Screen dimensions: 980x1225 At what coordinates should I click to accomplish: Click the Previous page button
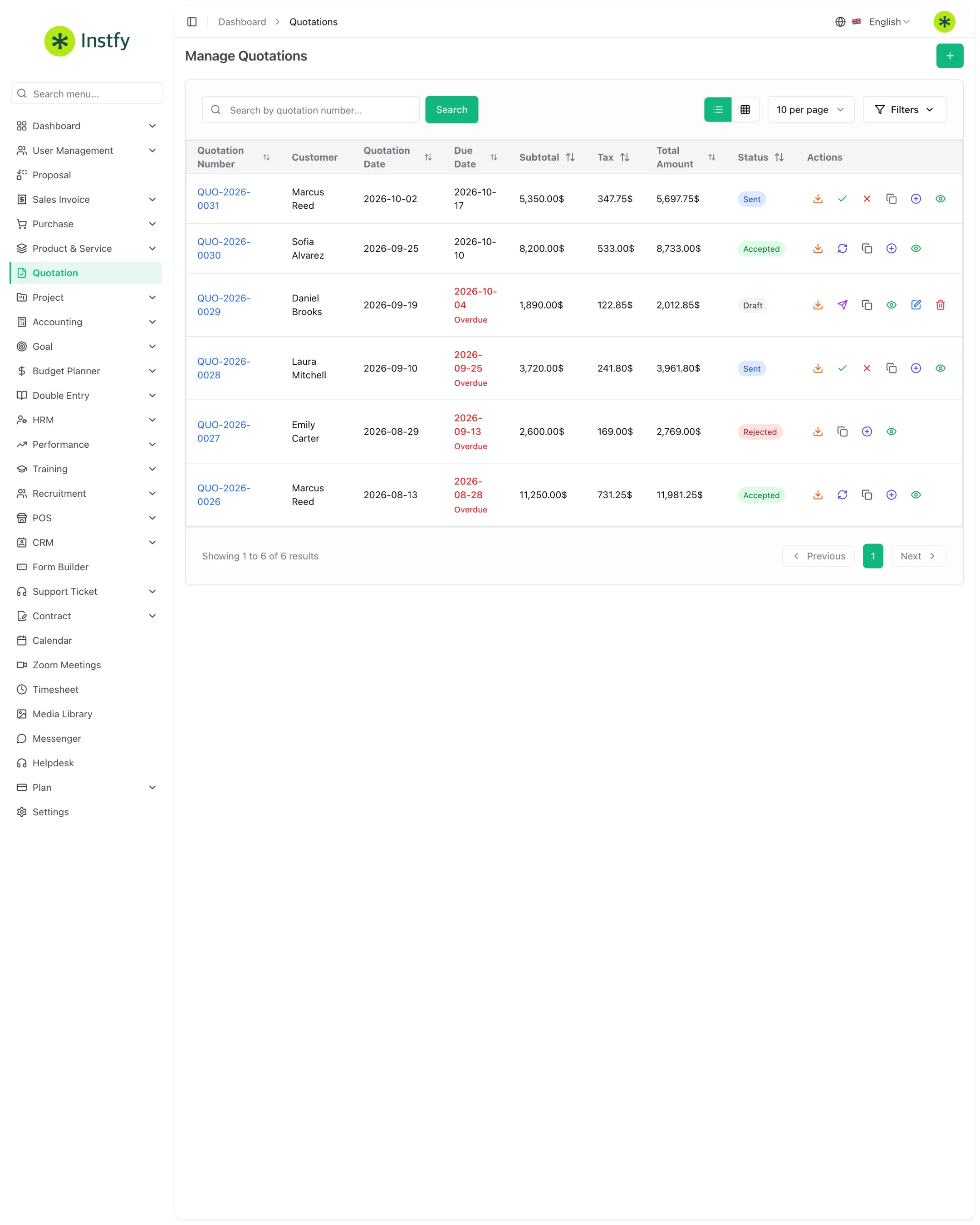818,556
